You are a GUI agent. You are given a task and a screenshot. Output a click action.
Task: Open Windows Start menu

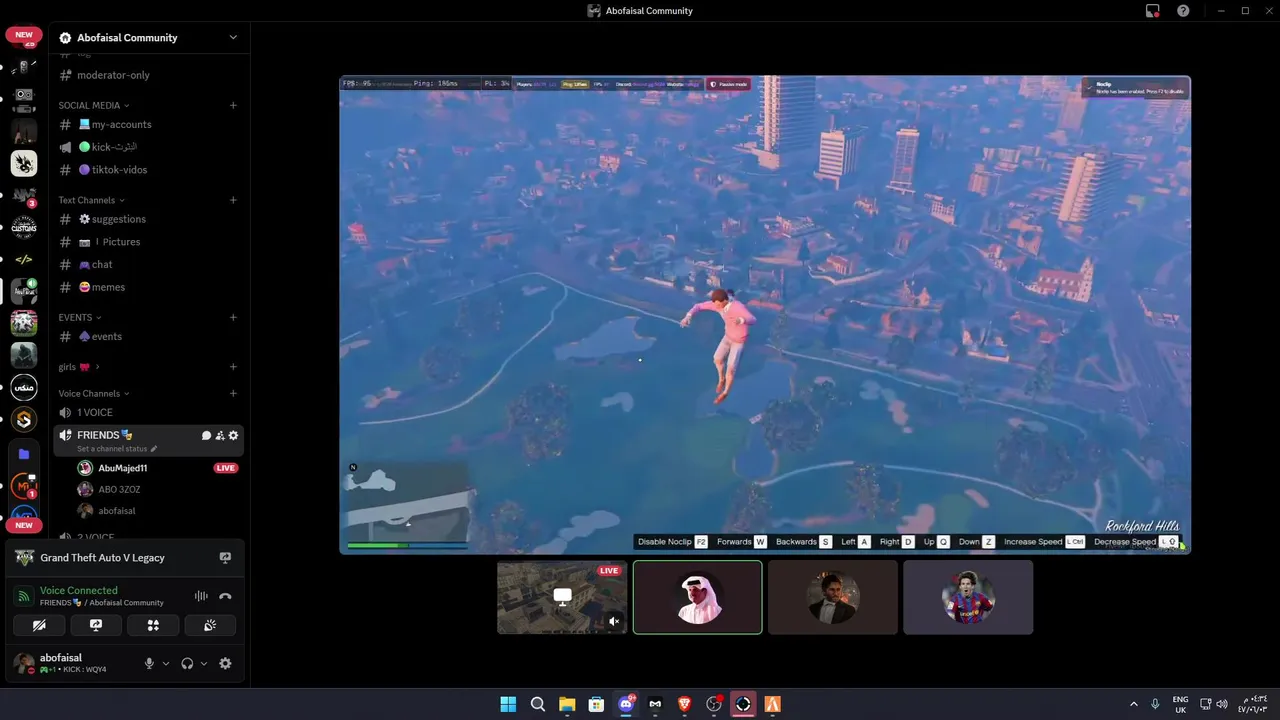pyautogui.click(x=508, y=704)
